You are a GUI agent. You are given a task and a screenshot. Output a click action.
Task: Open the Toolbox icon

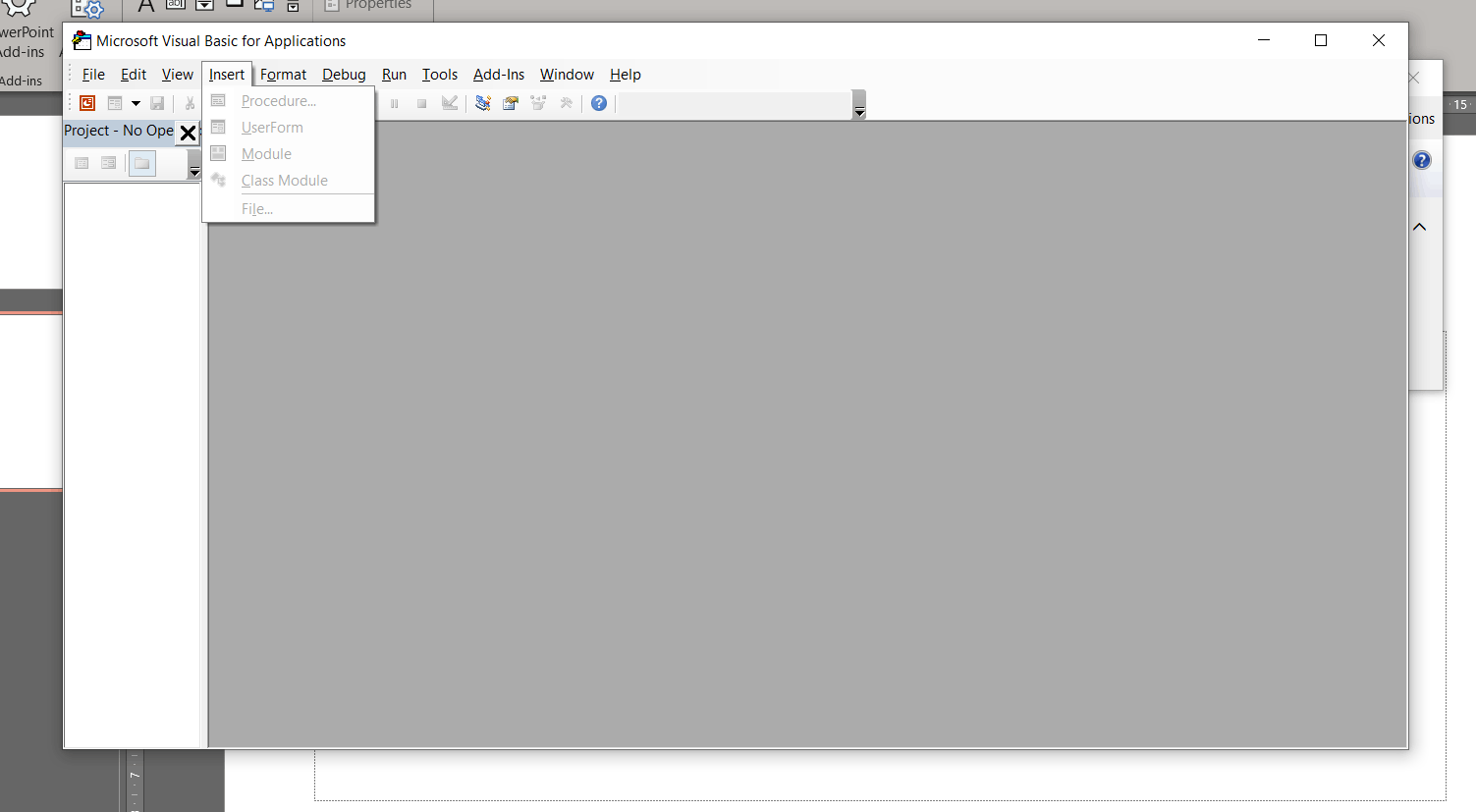click(x=566, y=102)
